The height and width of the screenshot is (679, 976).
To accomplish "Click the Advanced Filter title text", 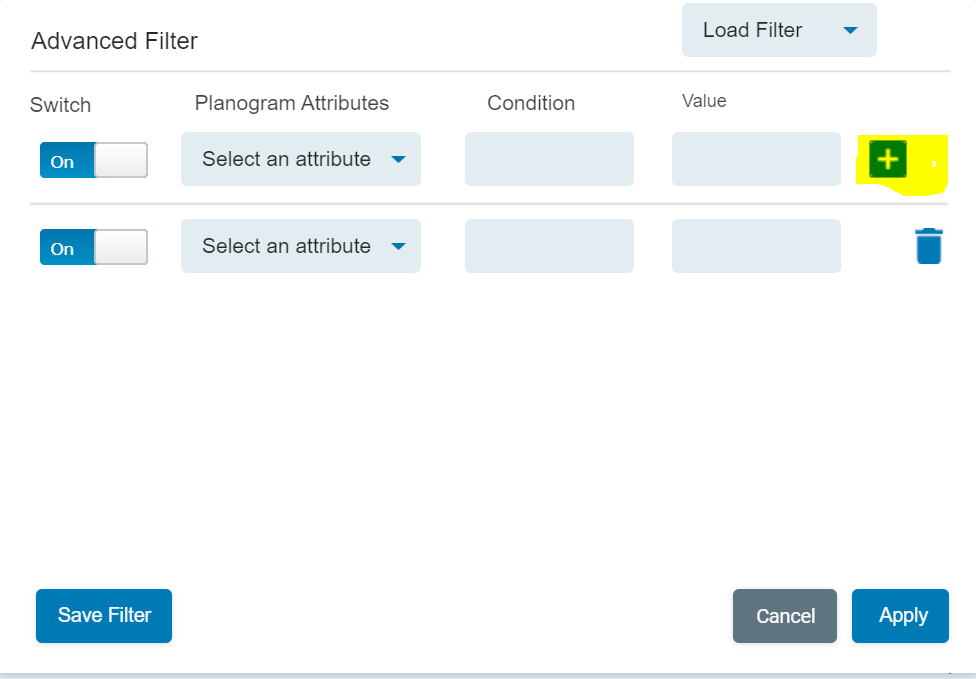I will (115, 41).
